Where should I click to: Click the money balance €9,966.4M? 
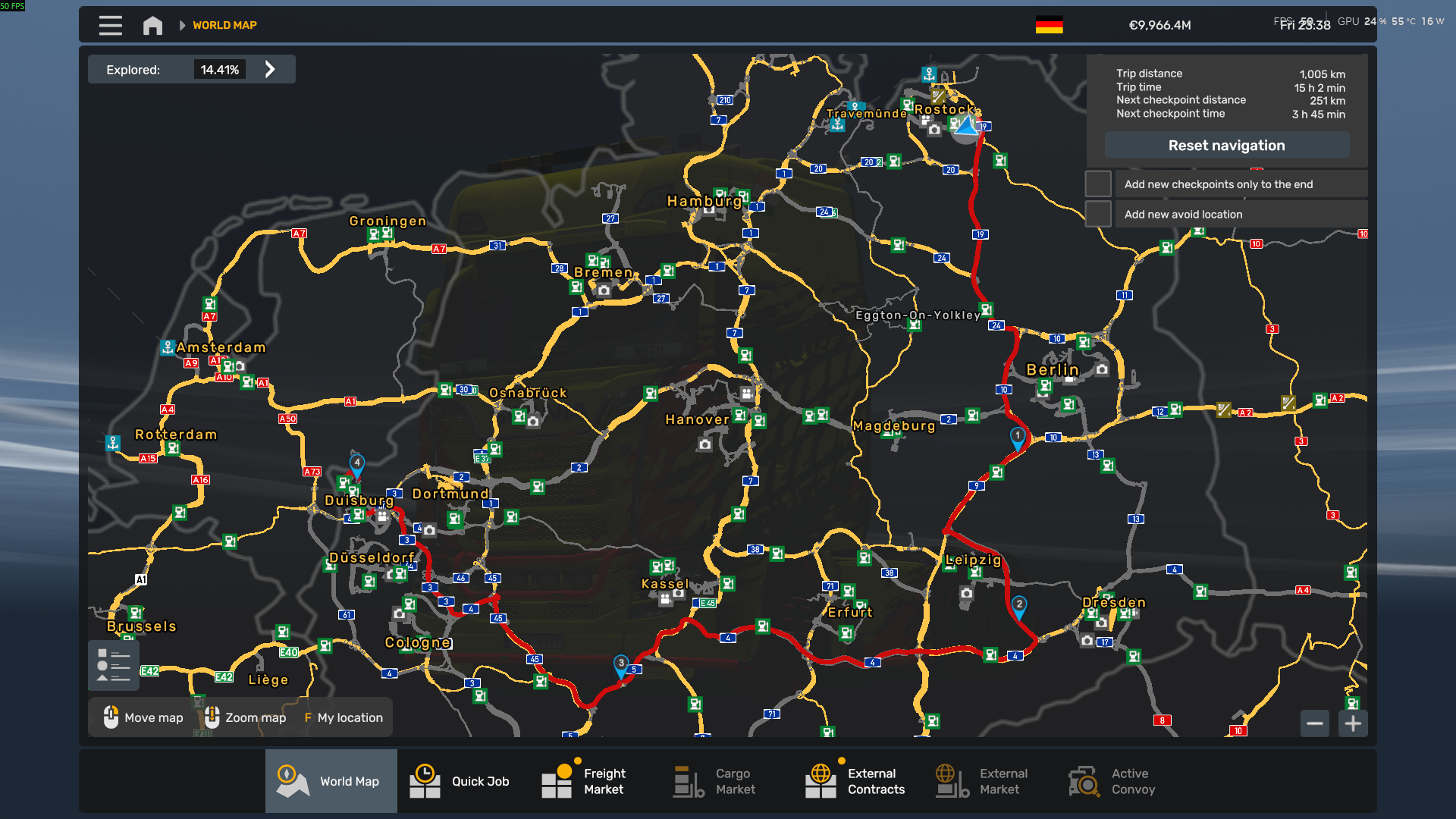click(1159, 25)
